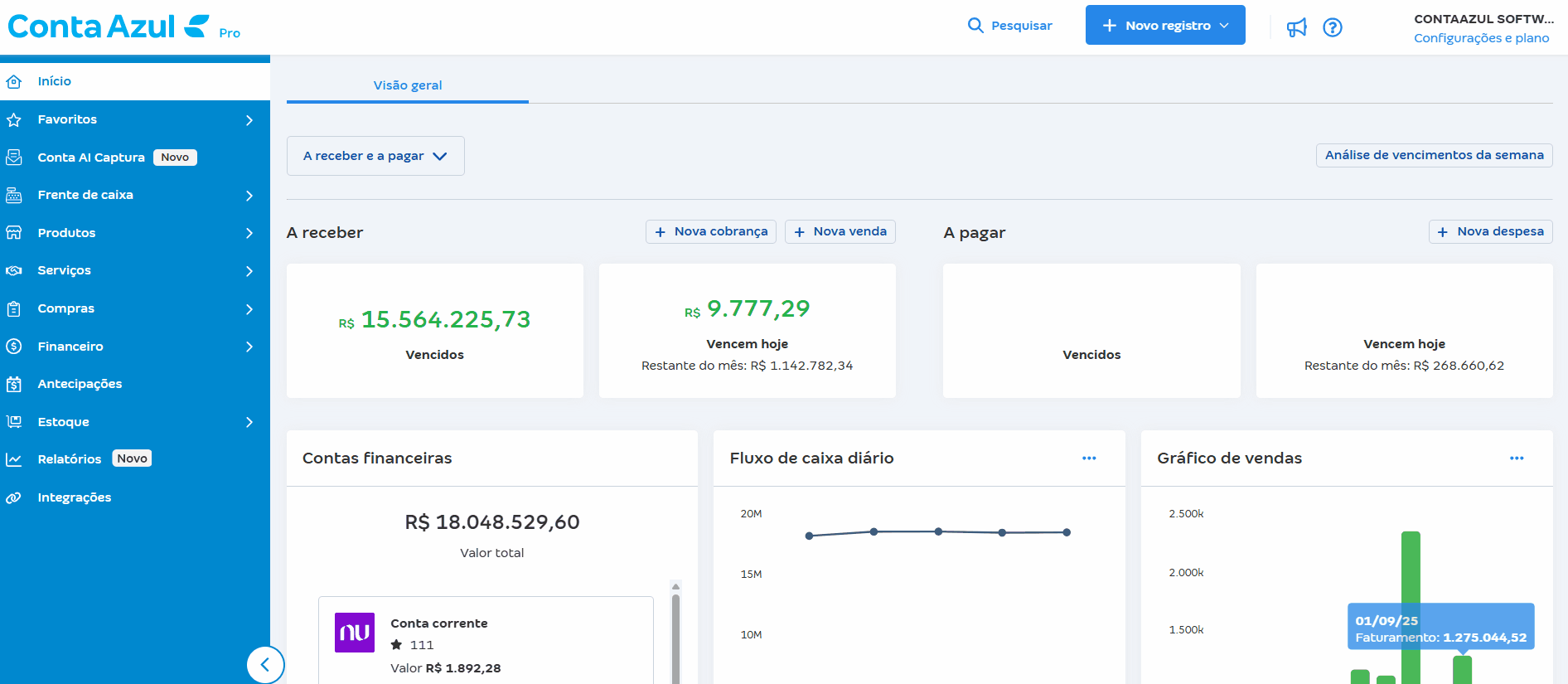Click the Nova cobrança button
1568x684 pixels.
(711, 232)
